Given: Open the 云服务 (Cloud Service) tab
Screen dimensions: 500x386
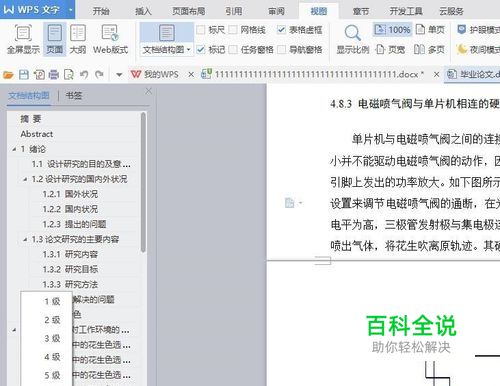Looking at the screenshot, I should pos(451,11).
